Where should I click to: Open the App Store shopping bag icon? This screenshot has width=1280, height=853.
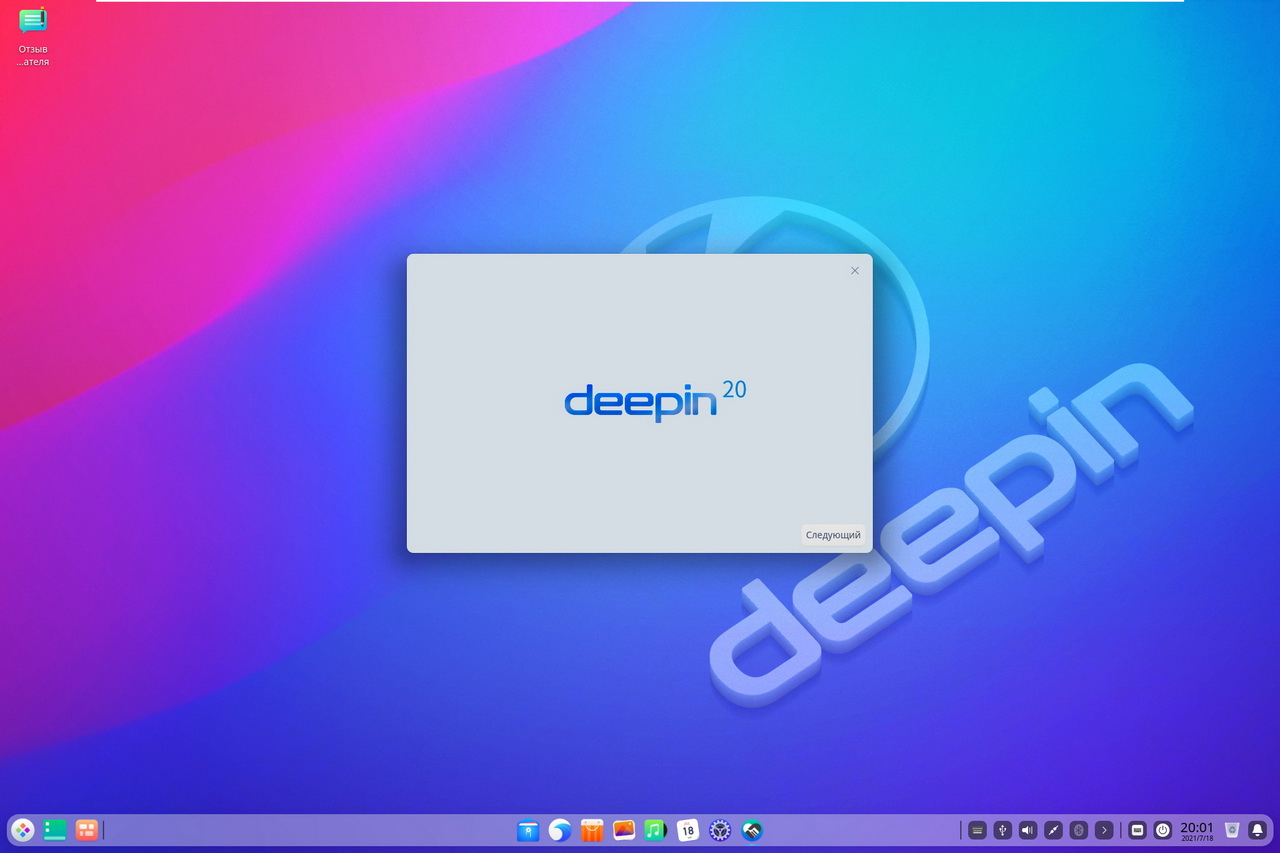coord(592,830)
